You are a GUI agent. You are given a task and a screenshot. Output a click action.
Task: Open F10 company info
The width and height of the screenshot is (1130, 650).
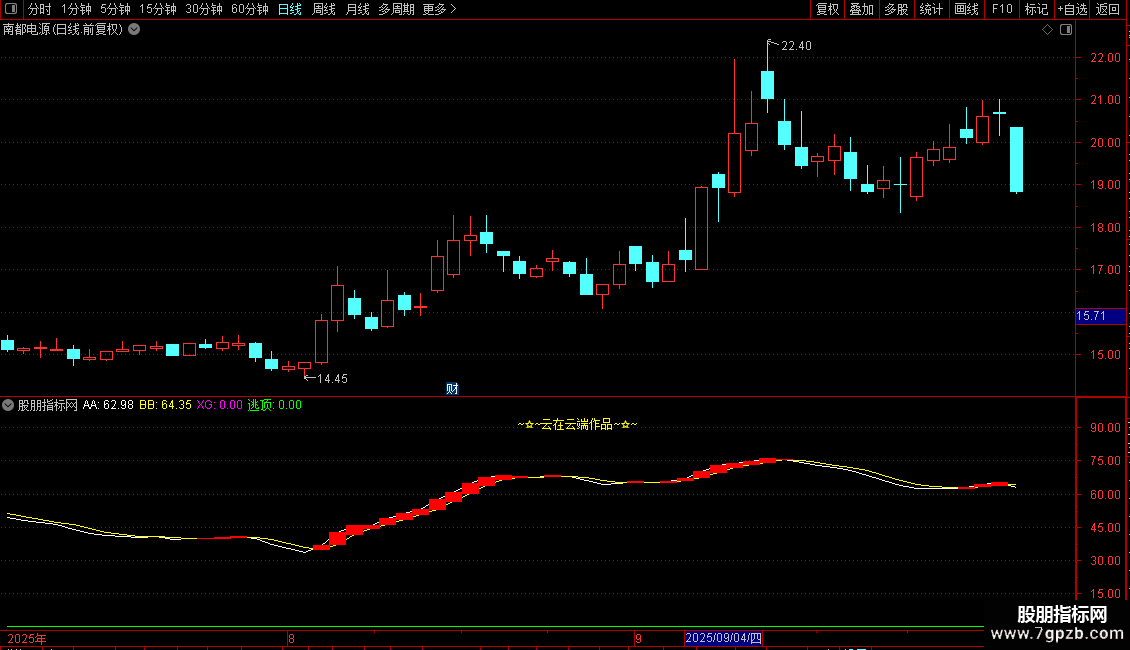(x=1002, y=9)
